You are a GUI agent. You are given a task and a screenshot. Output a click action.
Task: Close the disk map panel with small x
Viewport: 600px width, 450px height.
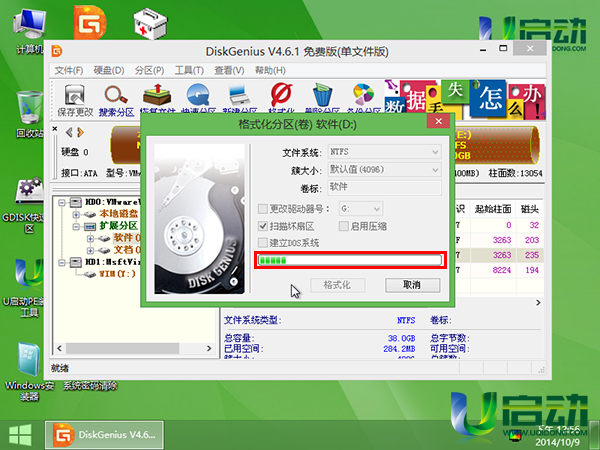click(55, 129)
